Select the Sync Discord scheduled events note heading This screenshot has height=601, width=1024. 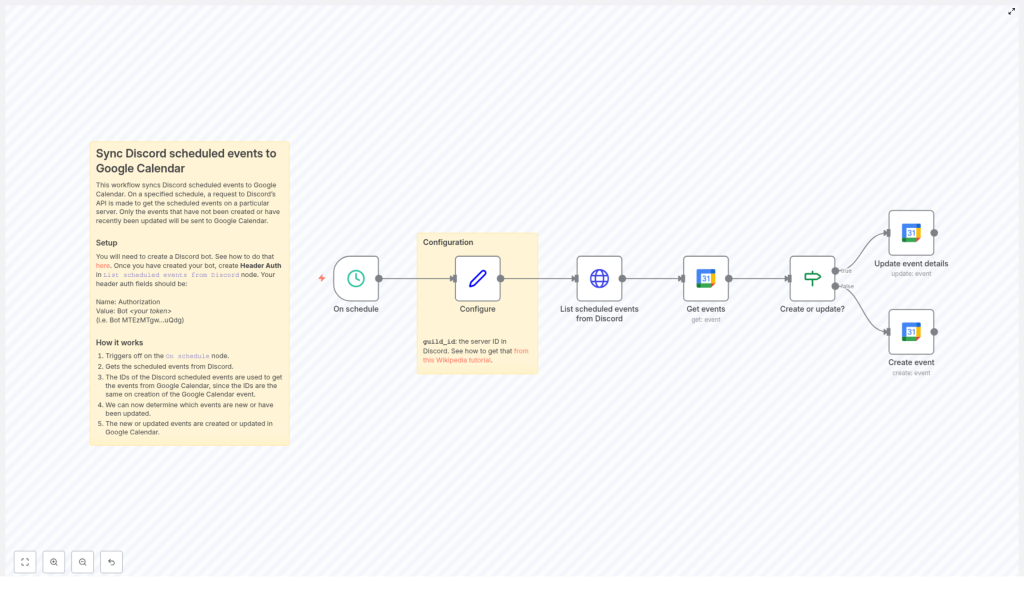point(186,161)
